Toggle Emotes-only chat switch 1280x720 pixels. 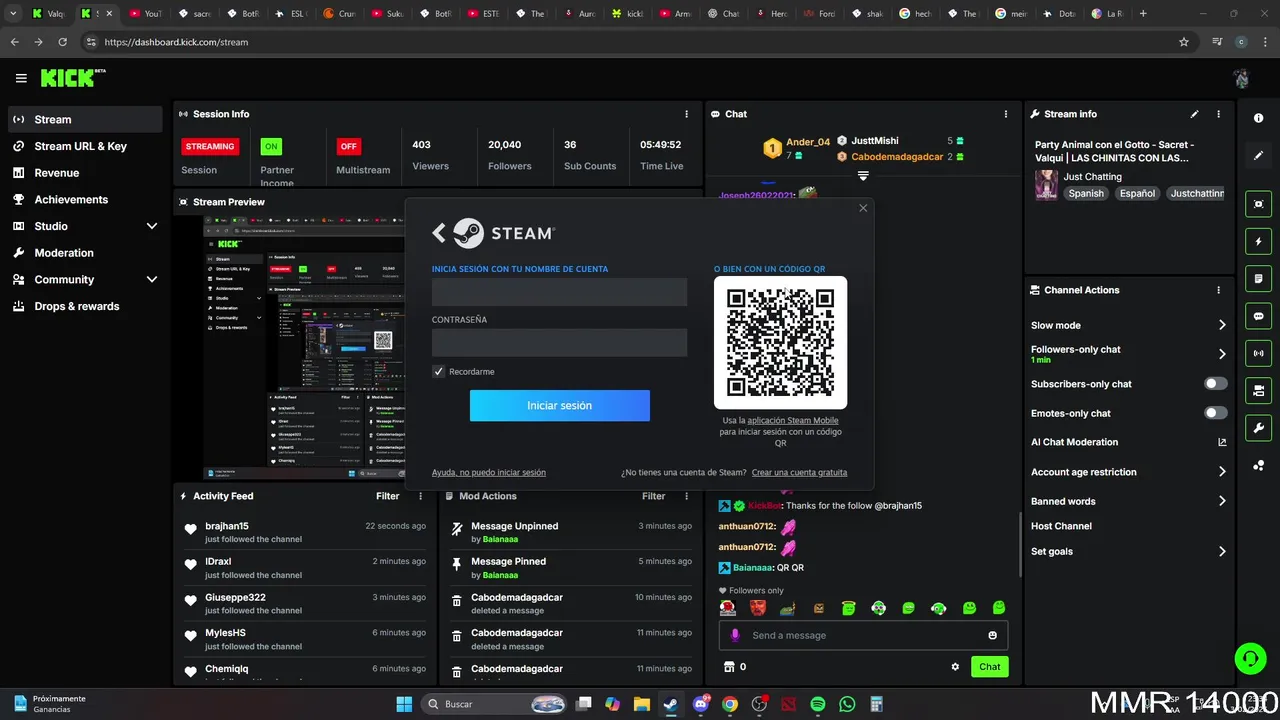[1215, 413]
